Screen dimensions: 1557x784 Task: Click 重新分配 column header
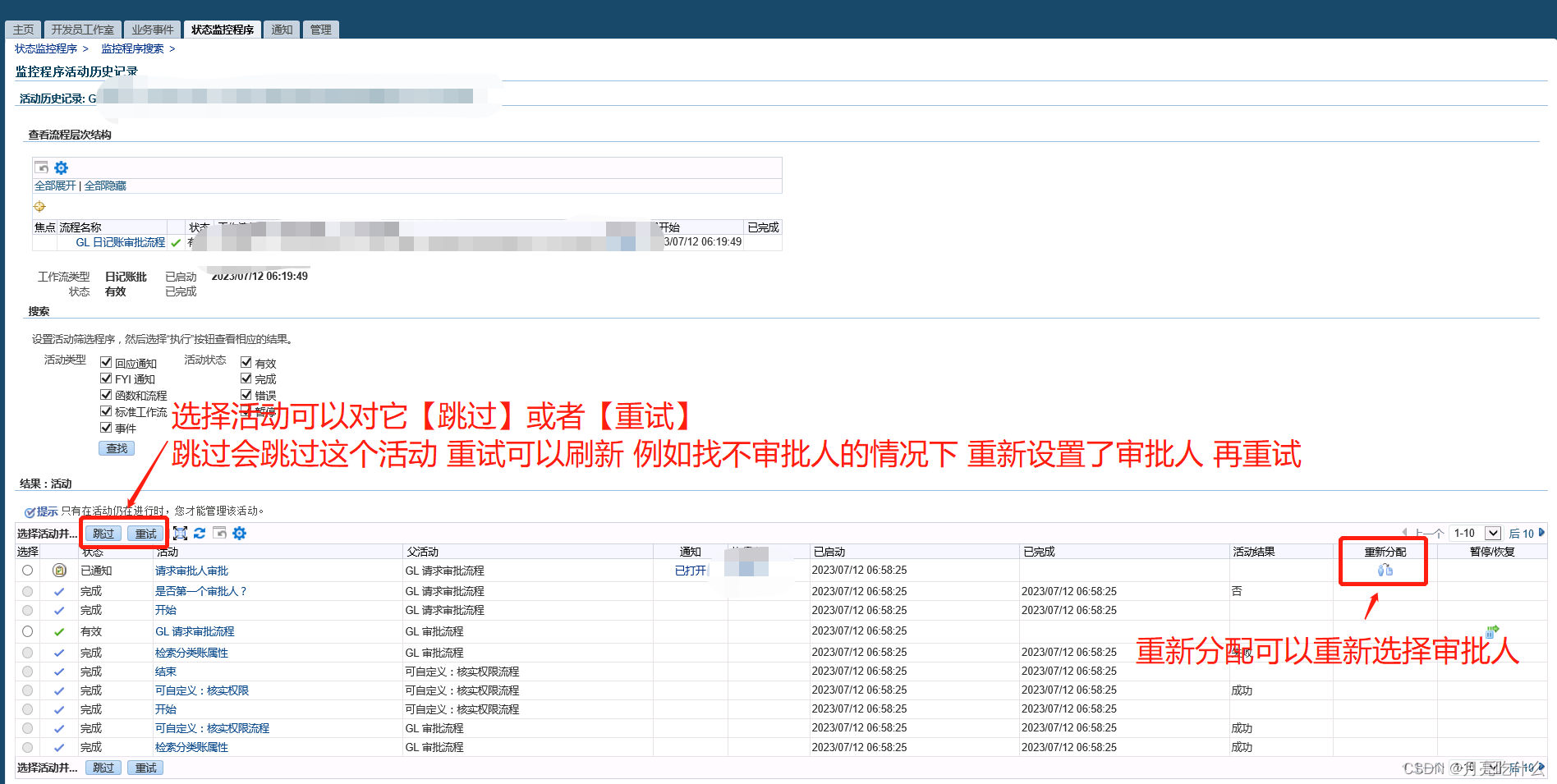(x=1385, y=552)
